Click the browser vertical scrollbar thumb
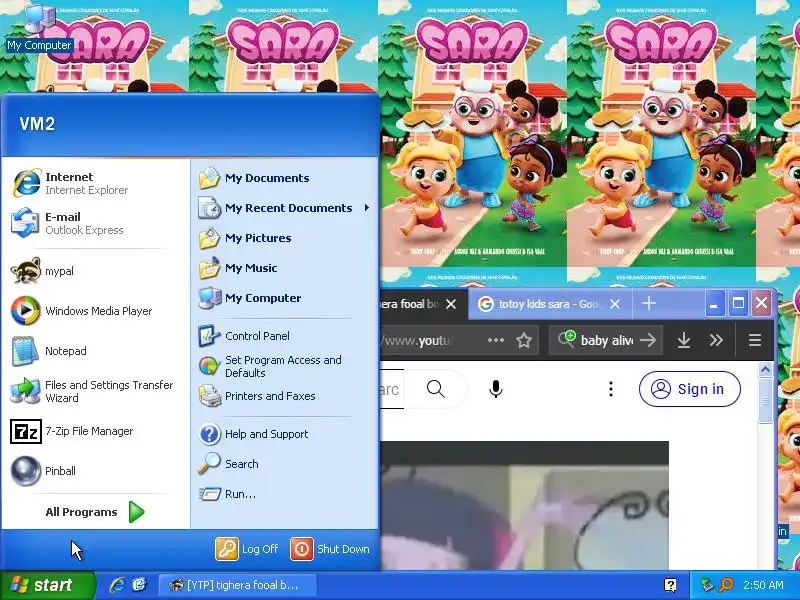 coord(765,401)
